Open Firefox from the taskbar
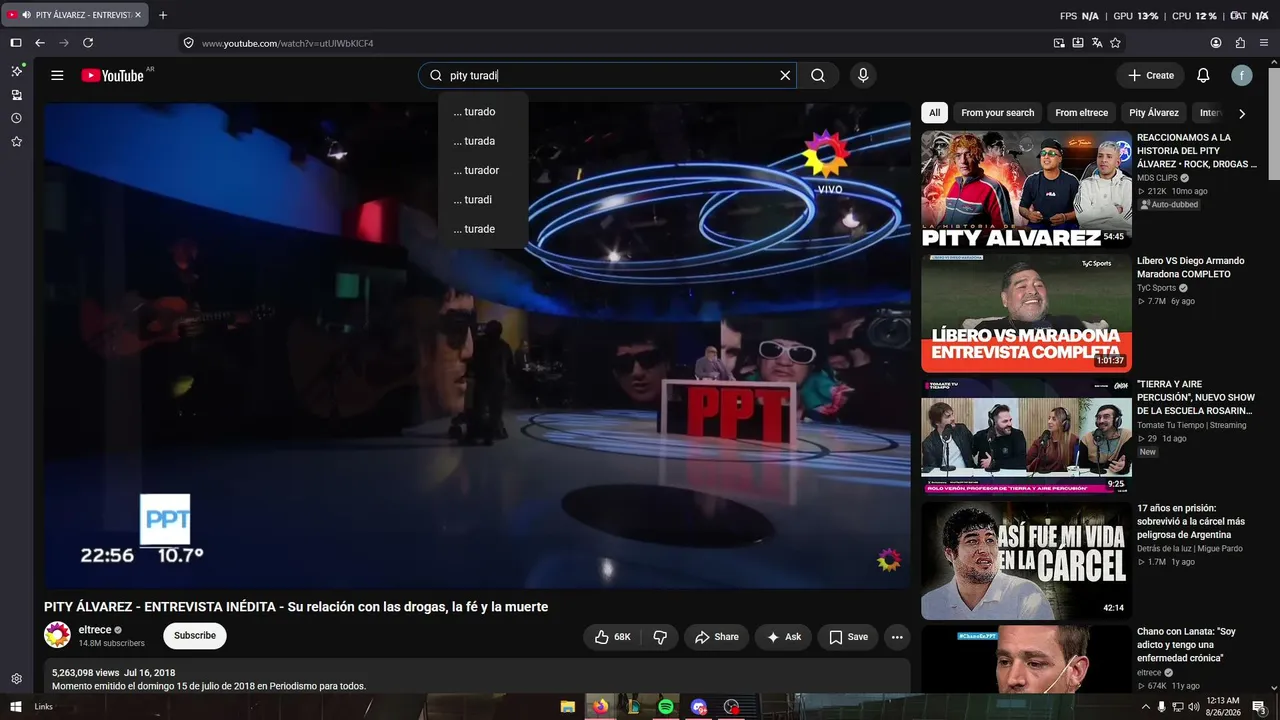This screenshot has height=720, width=1280. click(600, 707)
